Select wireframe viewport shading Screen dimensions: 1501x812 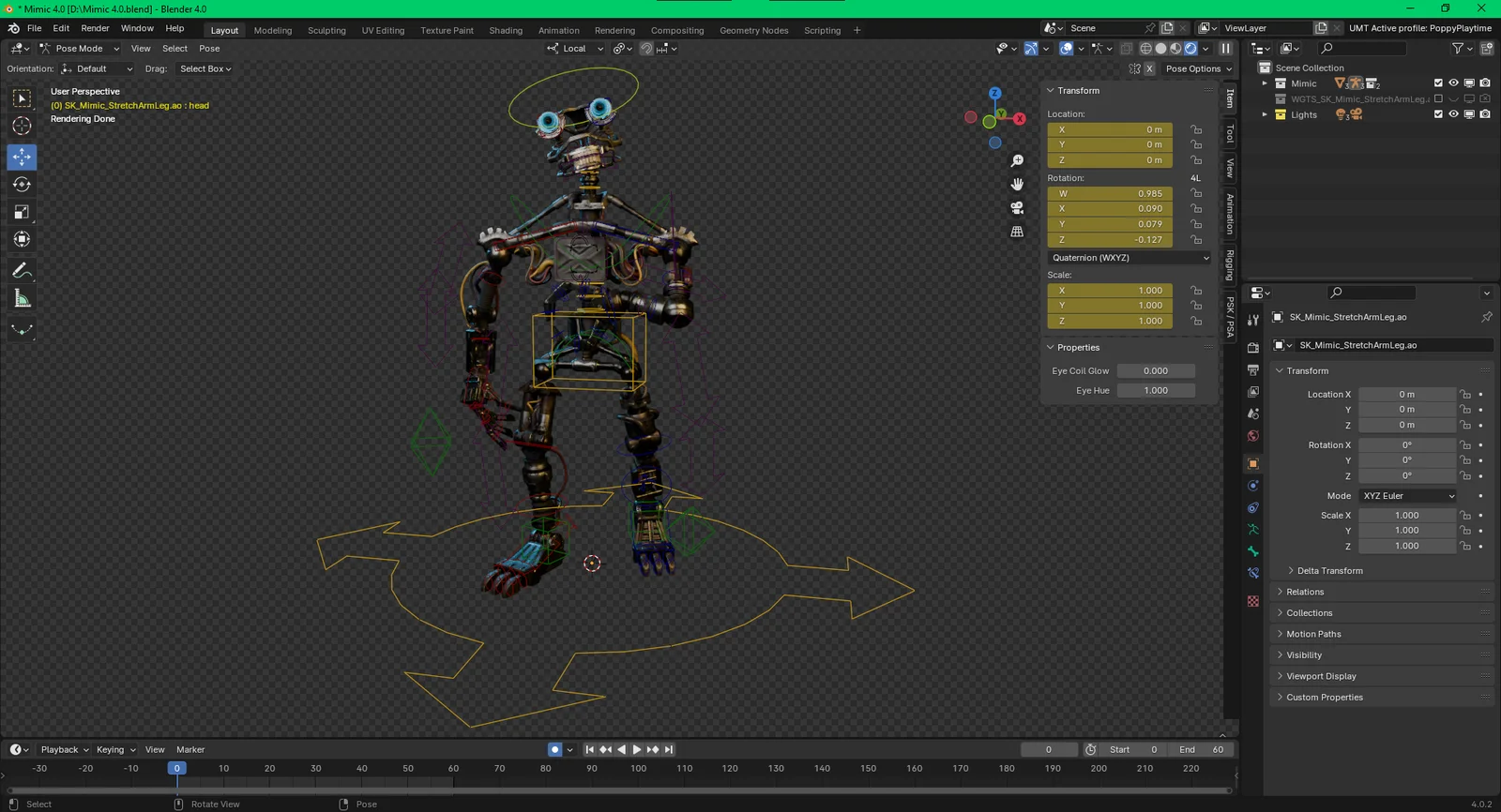[1145, 49]
